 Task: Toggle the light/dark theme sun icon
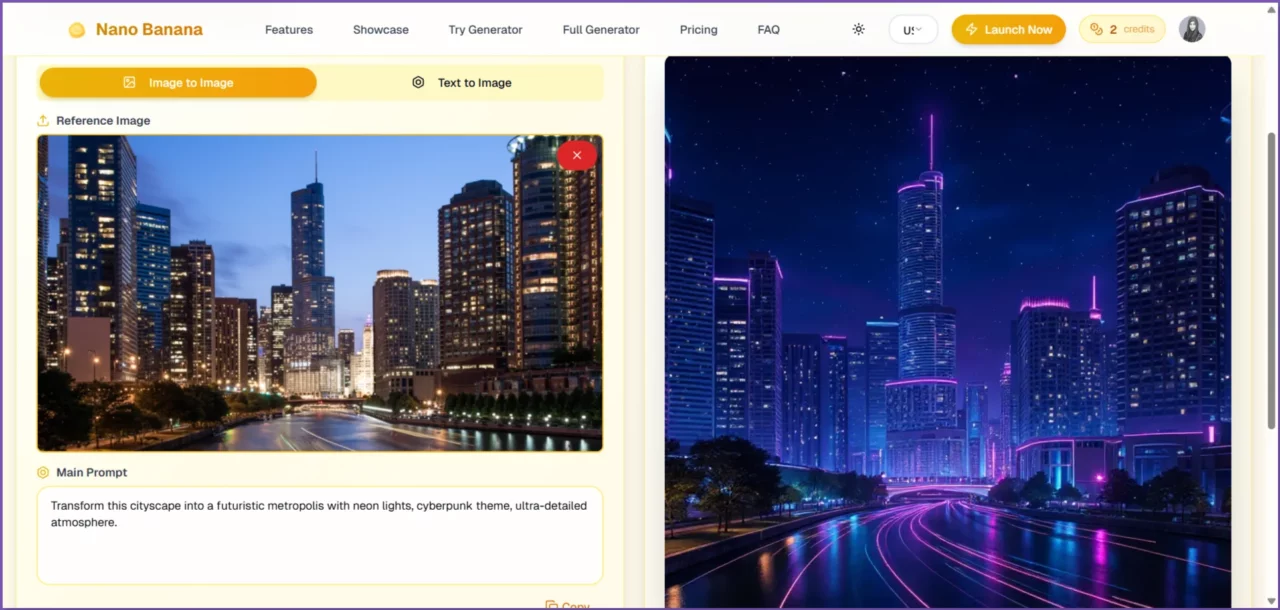pyautogui.click(x=858, y=29)
